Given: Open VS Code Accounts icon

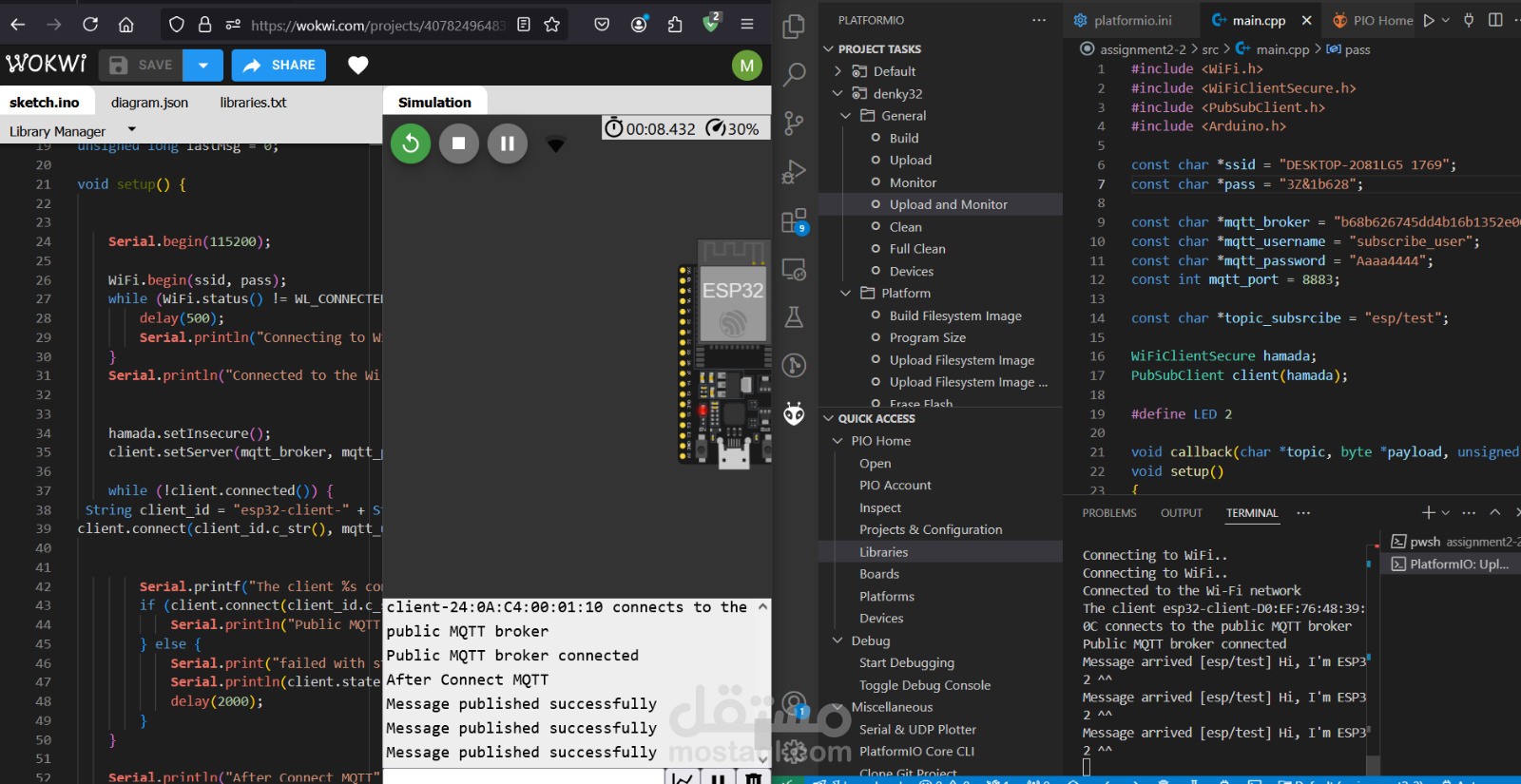Looking at the screenshot, I should (x=795, y=704).
